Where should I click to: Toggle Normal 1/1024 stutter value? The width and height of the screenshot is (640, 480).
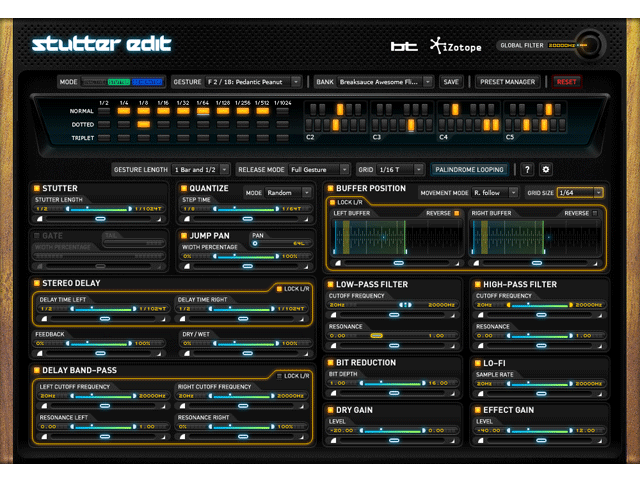coord(282,111)
